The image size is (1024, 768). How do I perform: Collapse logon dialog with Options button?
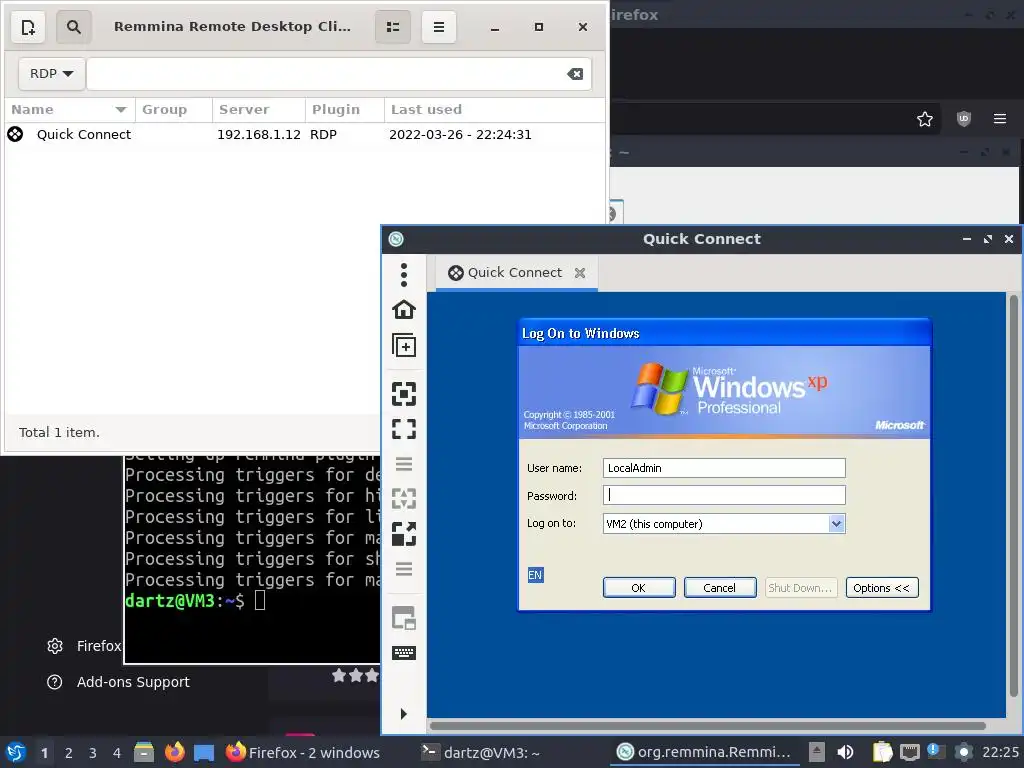882,588
